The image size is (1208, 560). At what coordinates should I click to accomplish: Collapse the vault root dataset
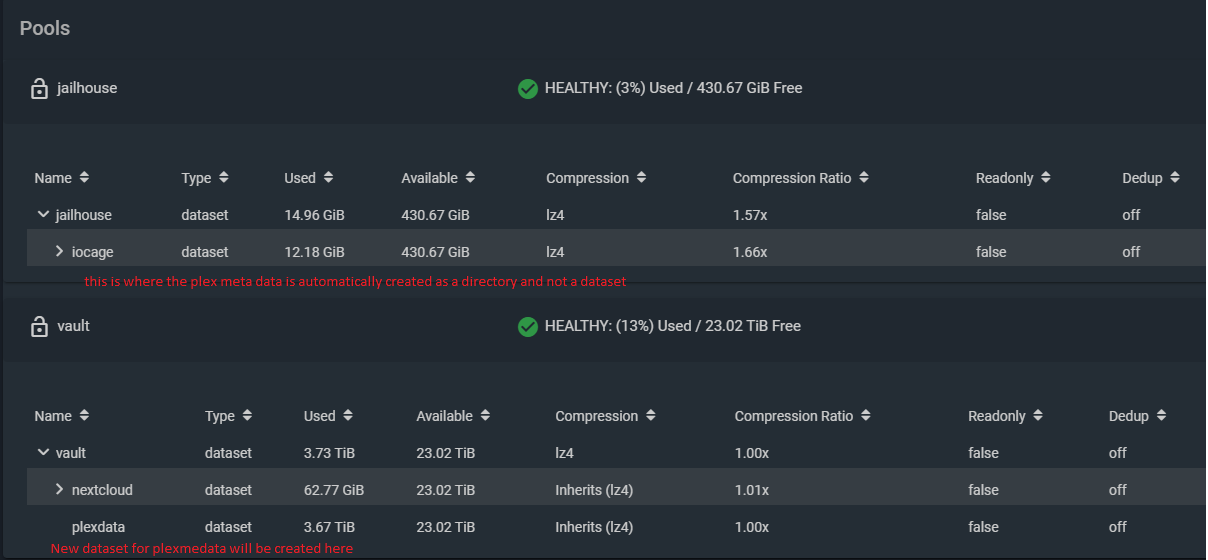[43, 453]
